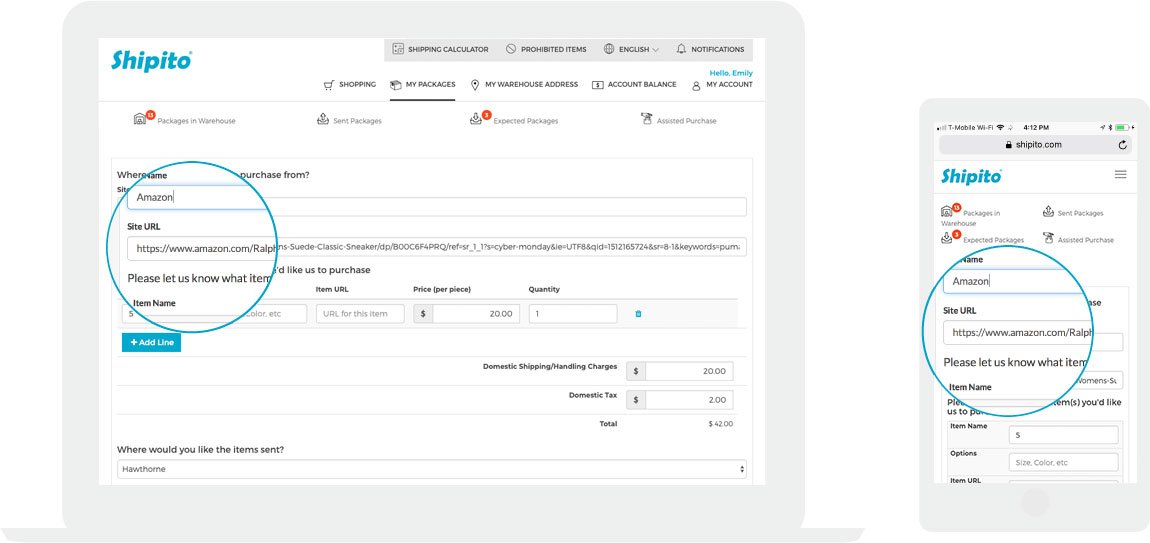Select My Packages tab
1150x543 pixels.
(x=422, y=85)
